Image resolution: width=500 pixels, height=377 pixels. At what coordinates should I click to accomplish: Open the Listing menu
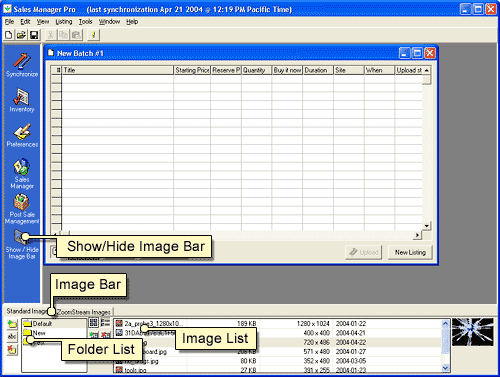click(x=64, y=22)
